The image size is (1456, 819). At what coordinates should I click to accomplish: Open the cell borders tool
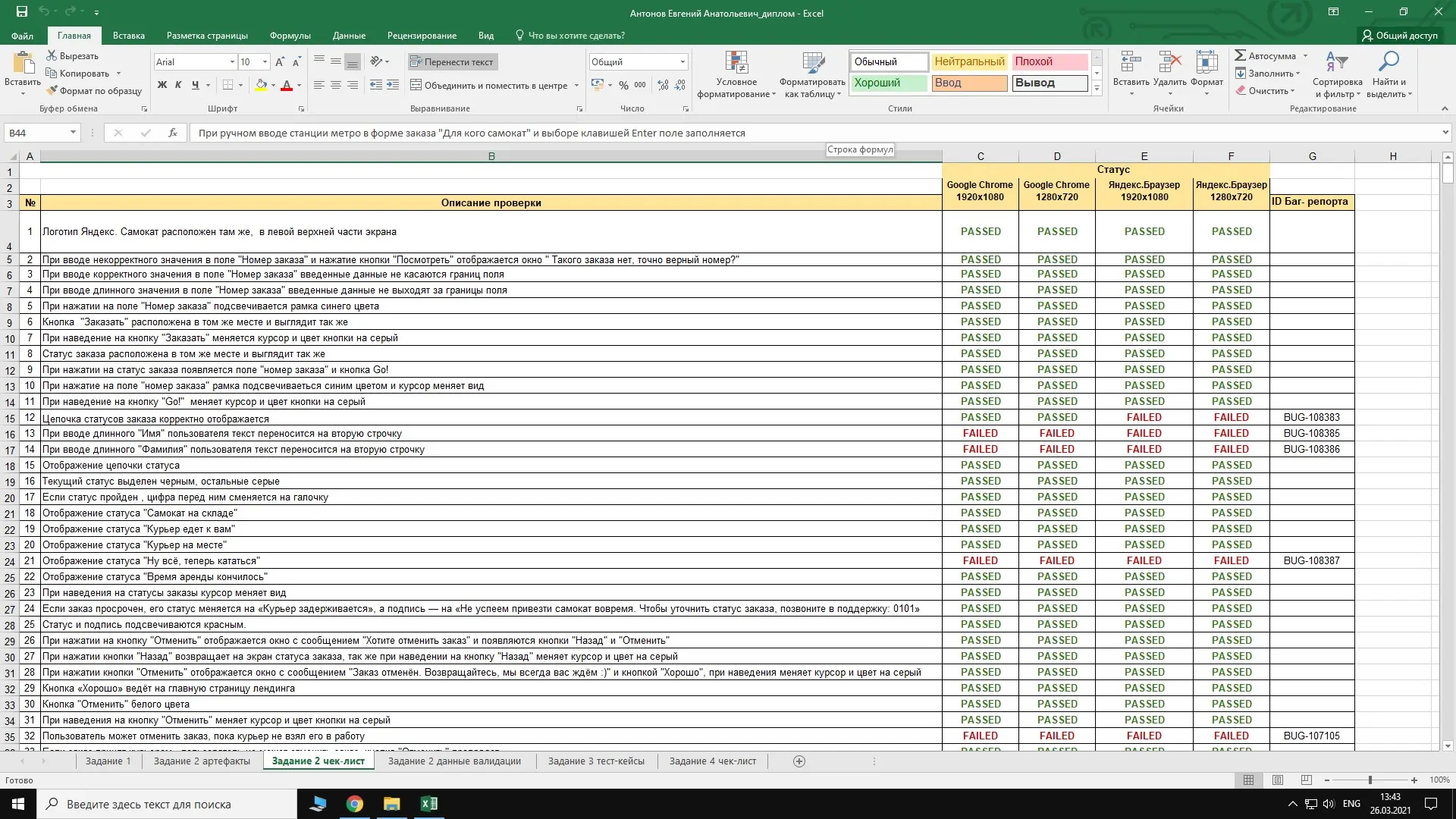click(x=227, y=85)
